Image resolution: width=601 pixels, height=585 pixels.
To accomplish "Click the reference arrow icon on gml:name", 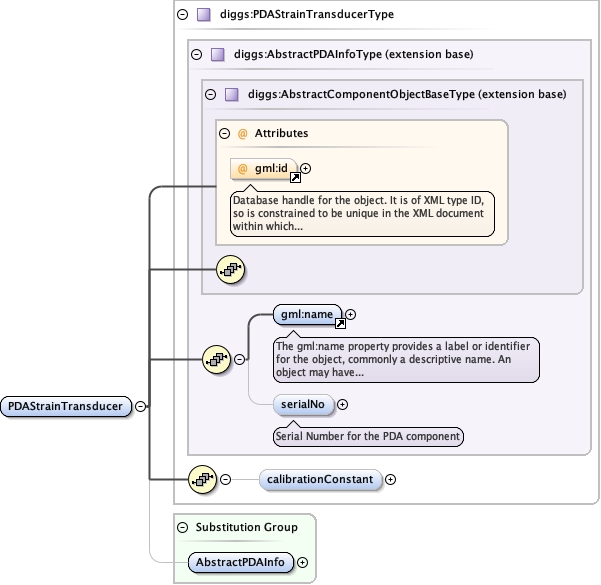I will [x=340, y=323].
